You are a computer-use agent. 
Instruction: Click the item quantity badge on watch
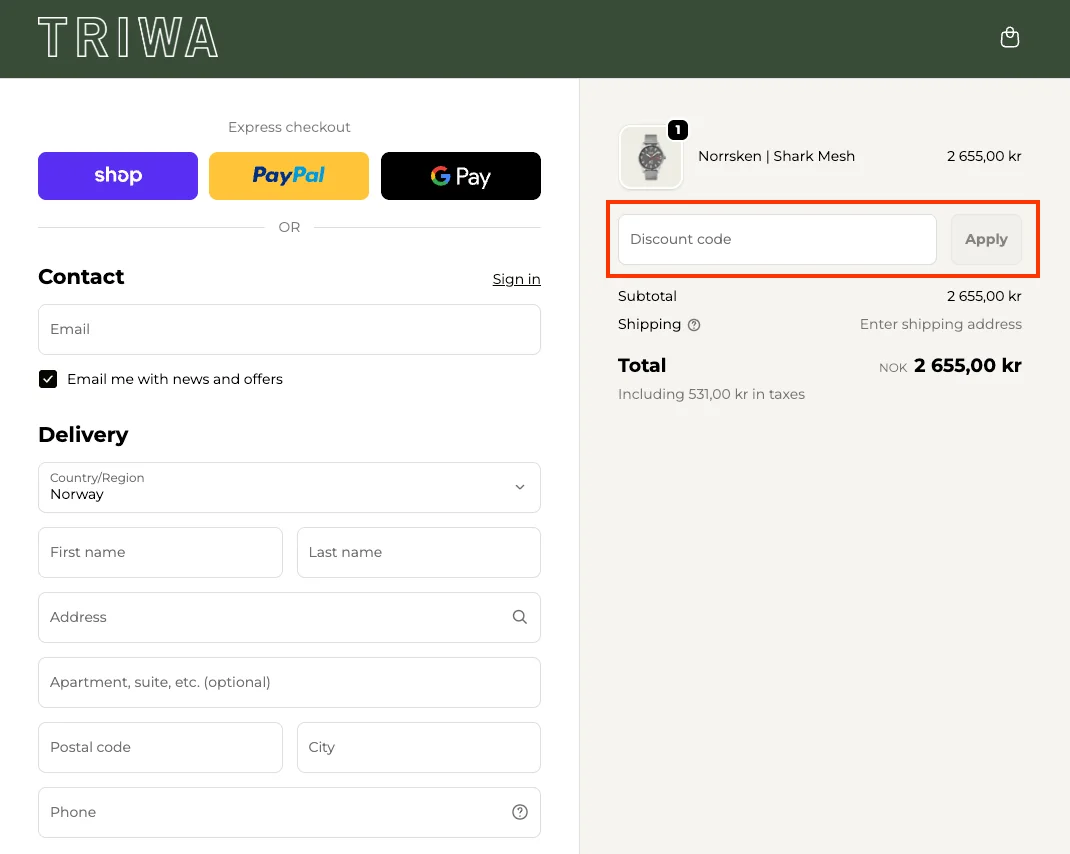point(678,129)
